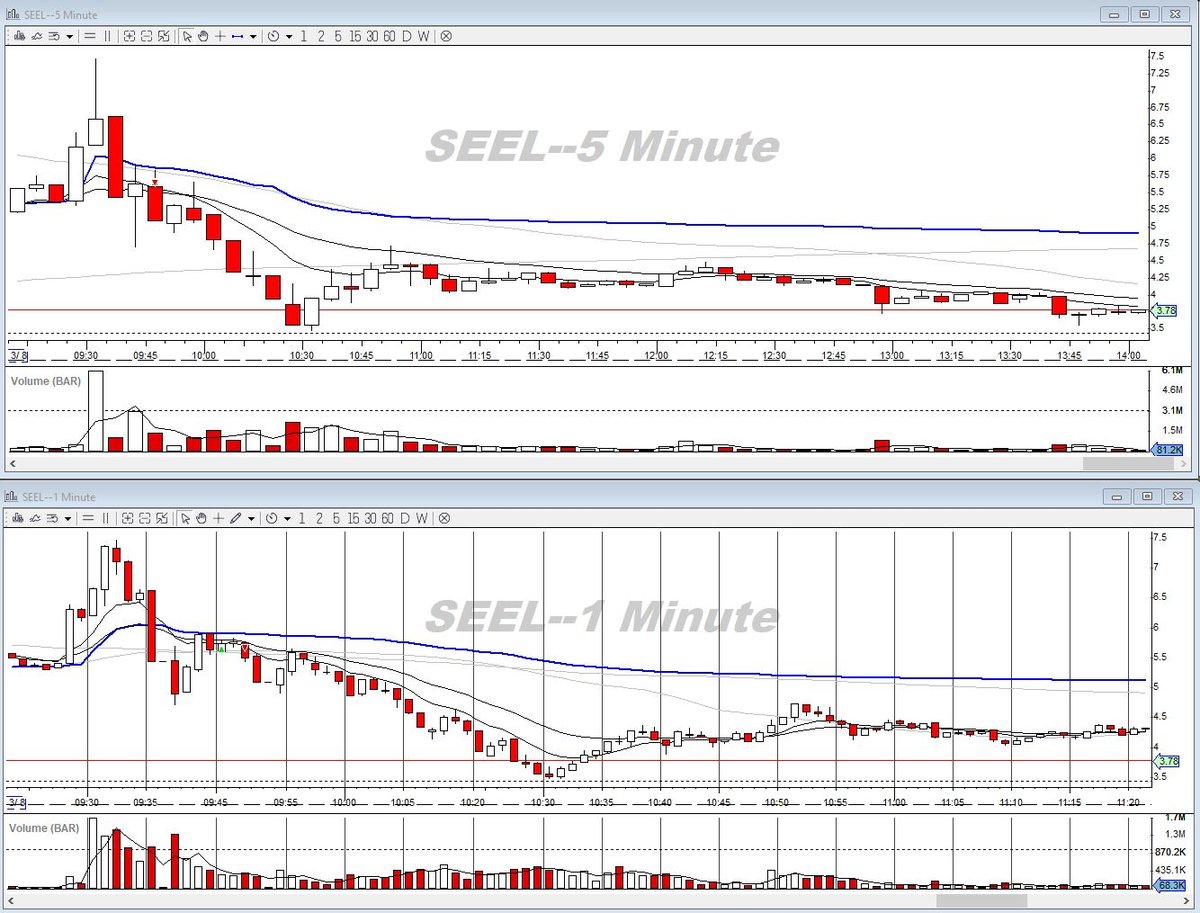Click the 3.78 price marker on 1 Minute chart
Viewport: 1200px width, 913px height.
coord(1166,760)
